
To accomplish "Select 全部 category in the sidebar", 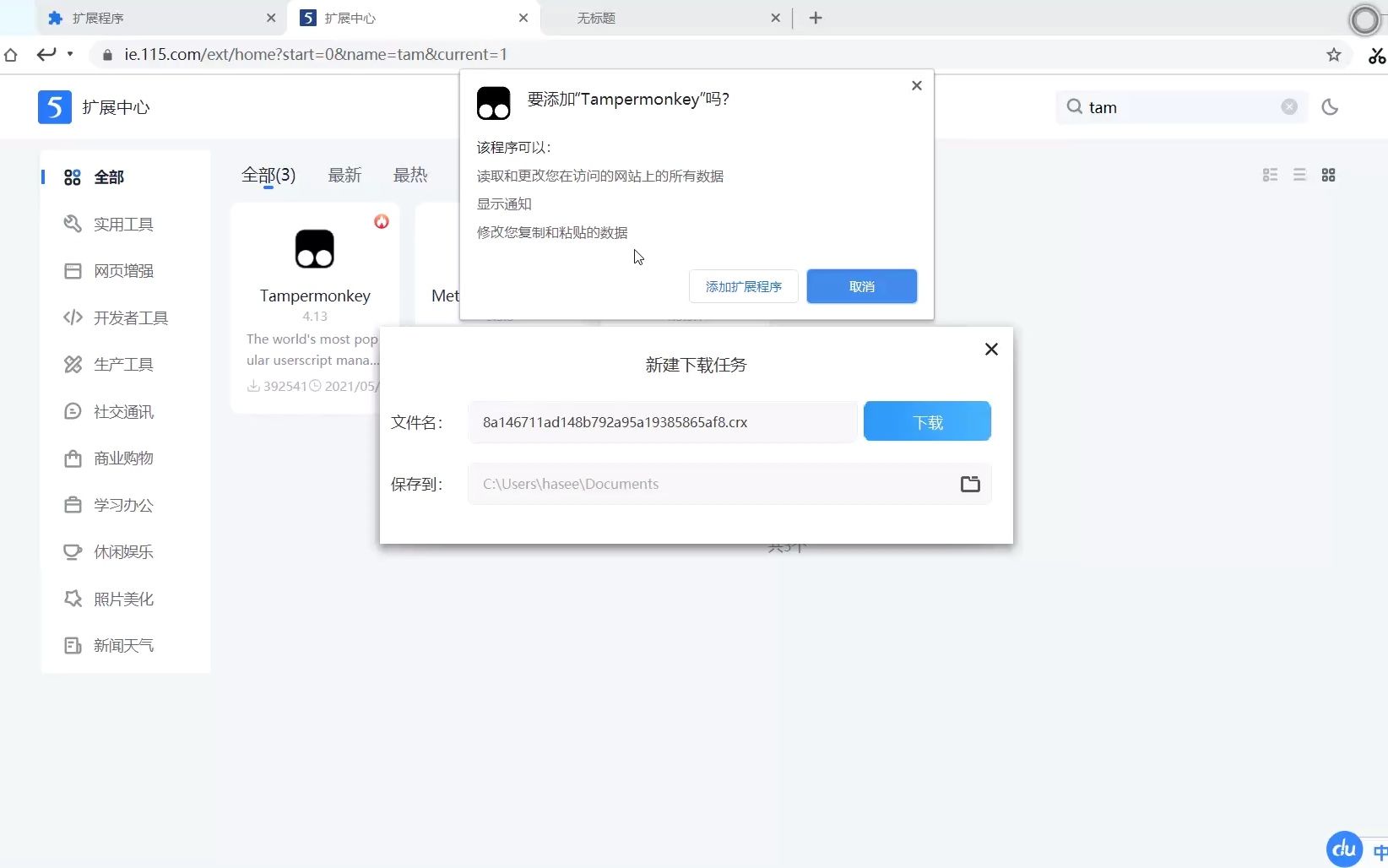I will click(x=125, y=177).
